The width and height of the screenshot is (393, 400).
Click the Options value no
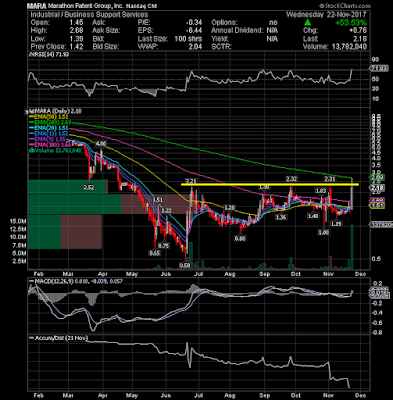pyautogui.click(x=273, y=23)
